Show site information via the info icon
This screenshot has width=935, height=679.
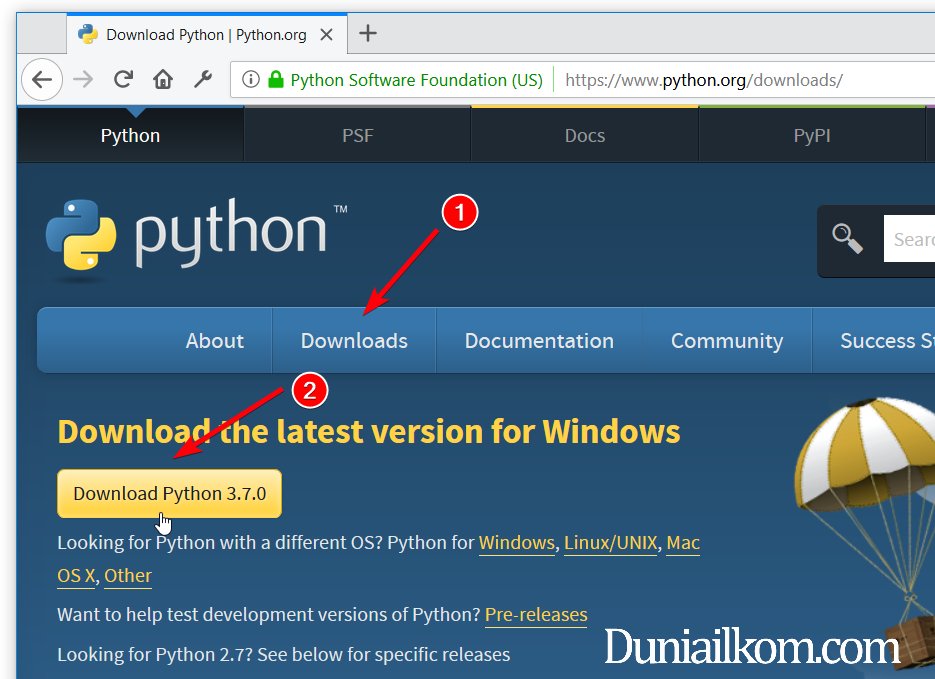click(x=251, y=79)
